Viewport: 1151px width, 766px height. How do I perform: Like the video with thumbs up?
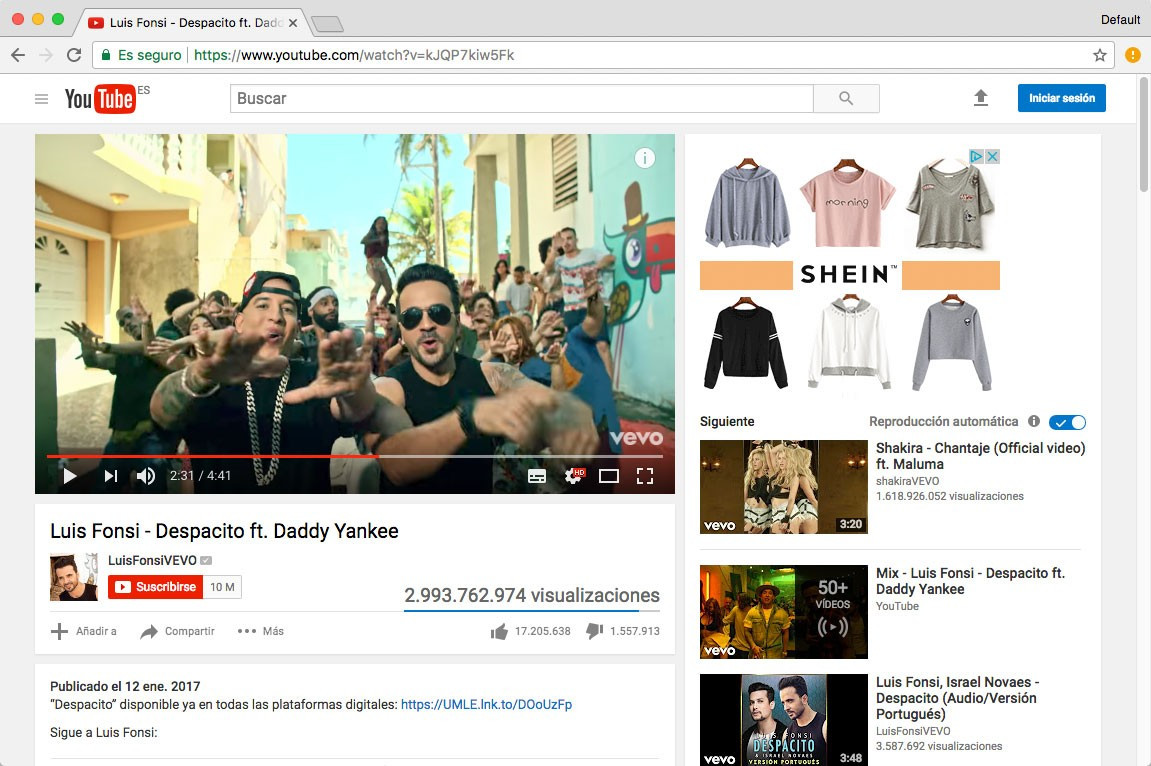[531, 631]
